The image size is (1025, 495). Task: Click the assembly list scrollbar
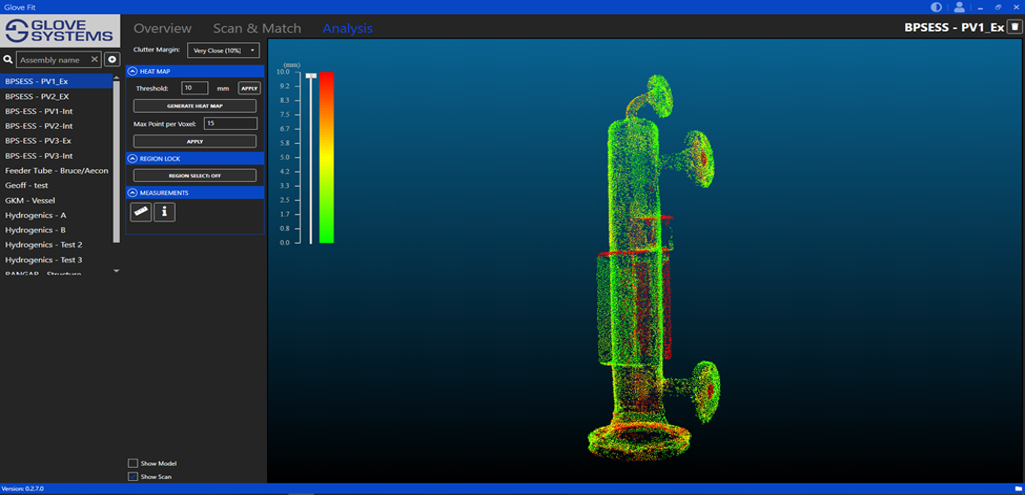point(116,160)
